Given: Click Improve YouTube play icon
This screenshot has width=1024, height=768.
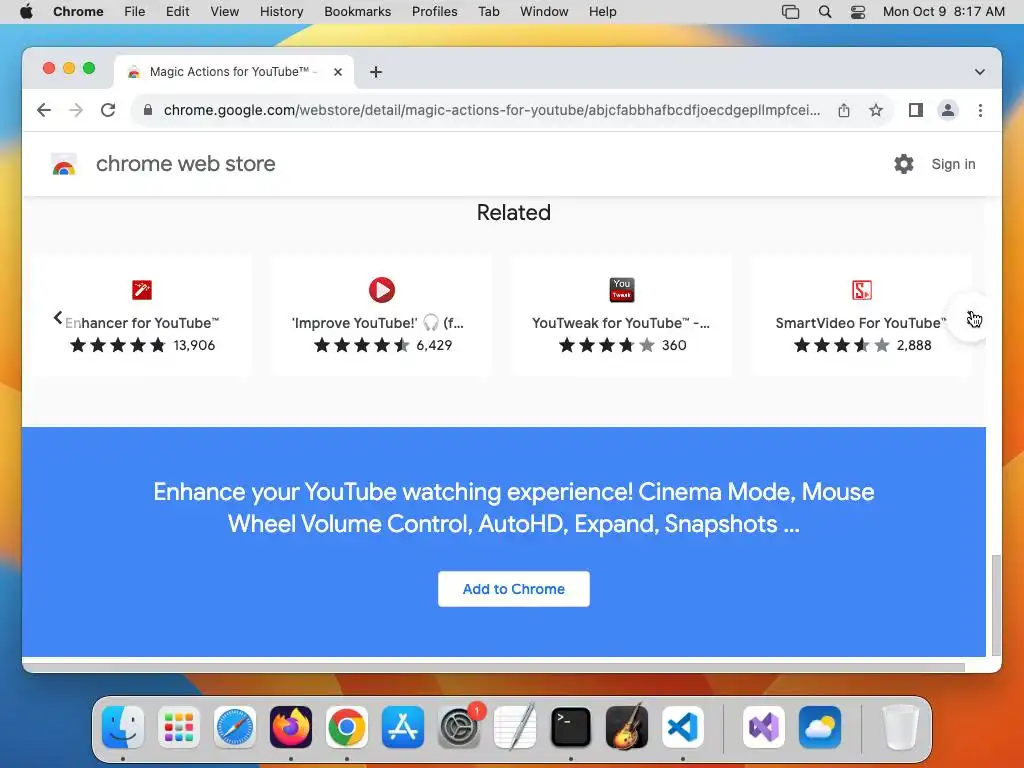Looking at the screenshot, I should tap(381, 289).
